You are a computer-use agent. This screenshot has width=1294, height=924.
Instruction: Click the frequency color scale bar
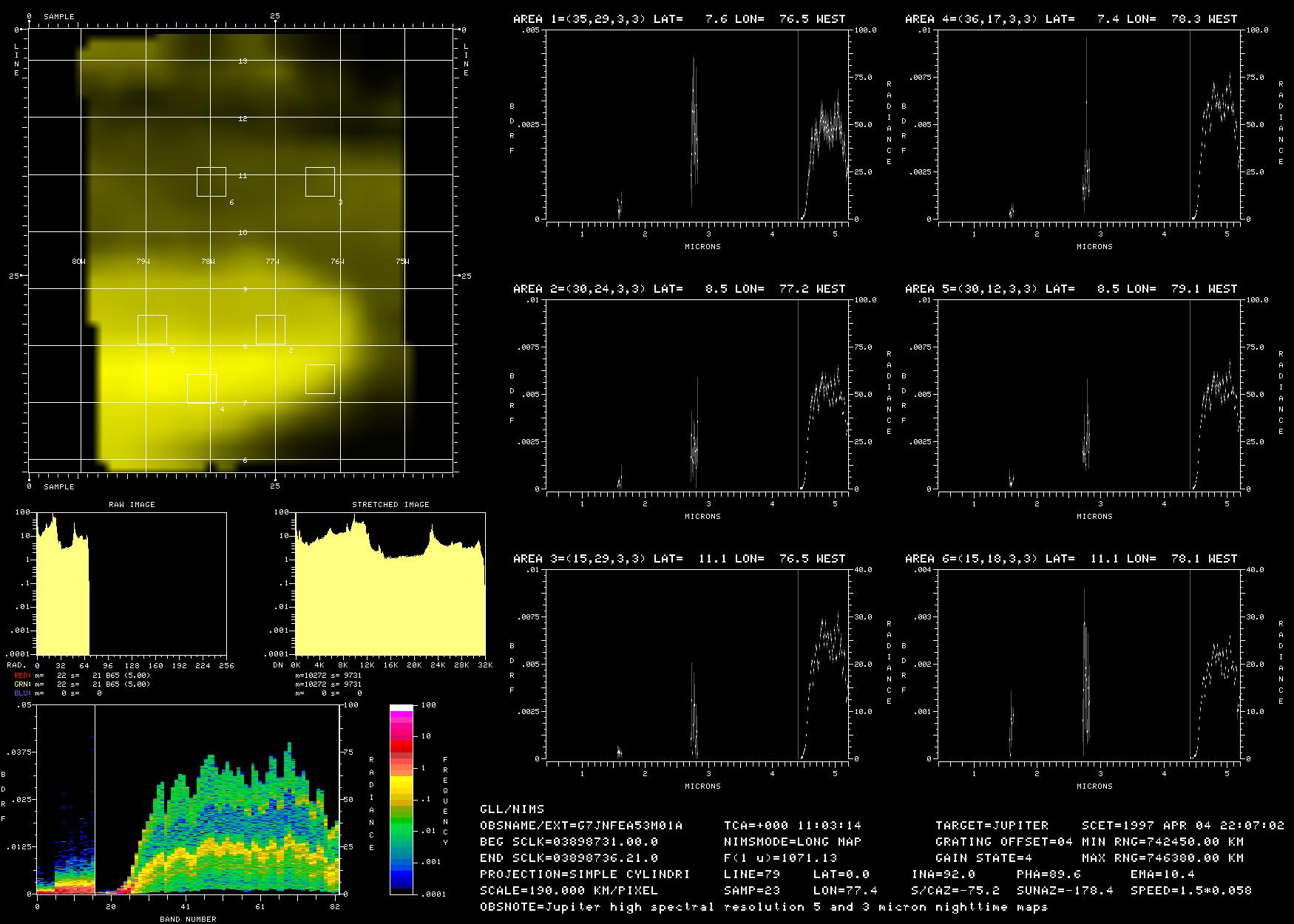tap(402, 799)
